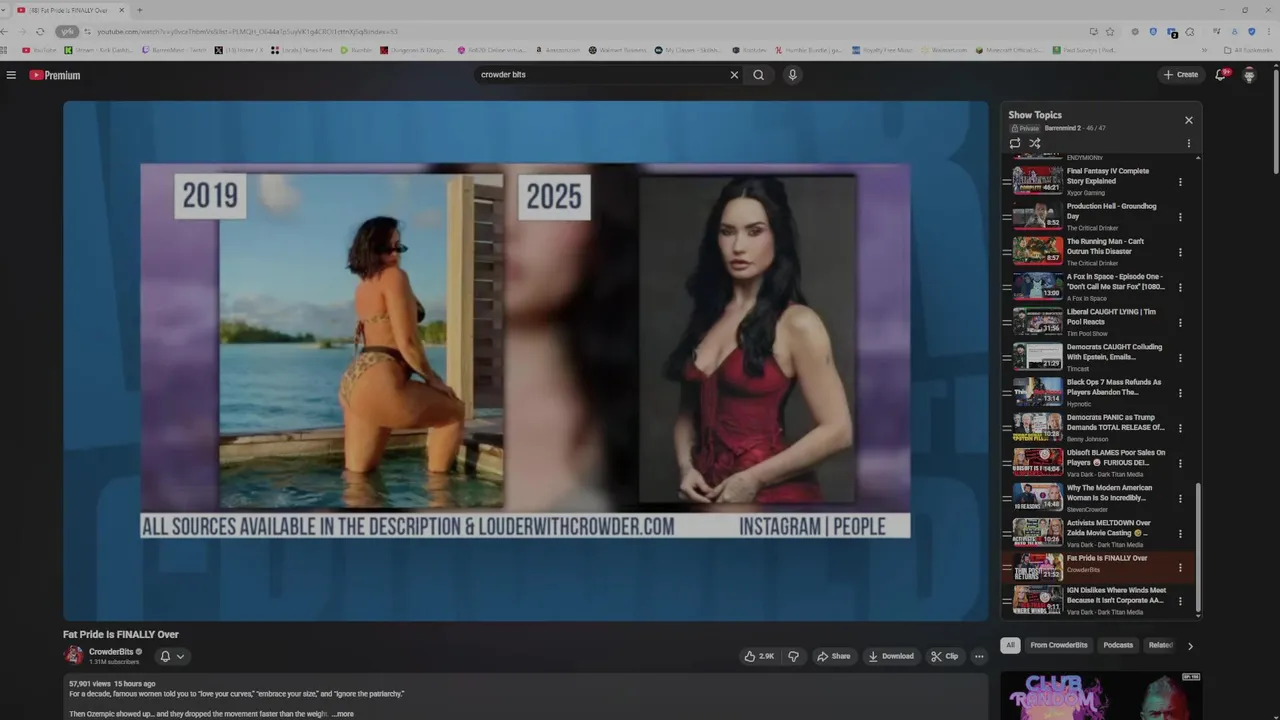
Task: Open options for Production Hell - Groundhog Day
Action: click(x=1180, y=217)
